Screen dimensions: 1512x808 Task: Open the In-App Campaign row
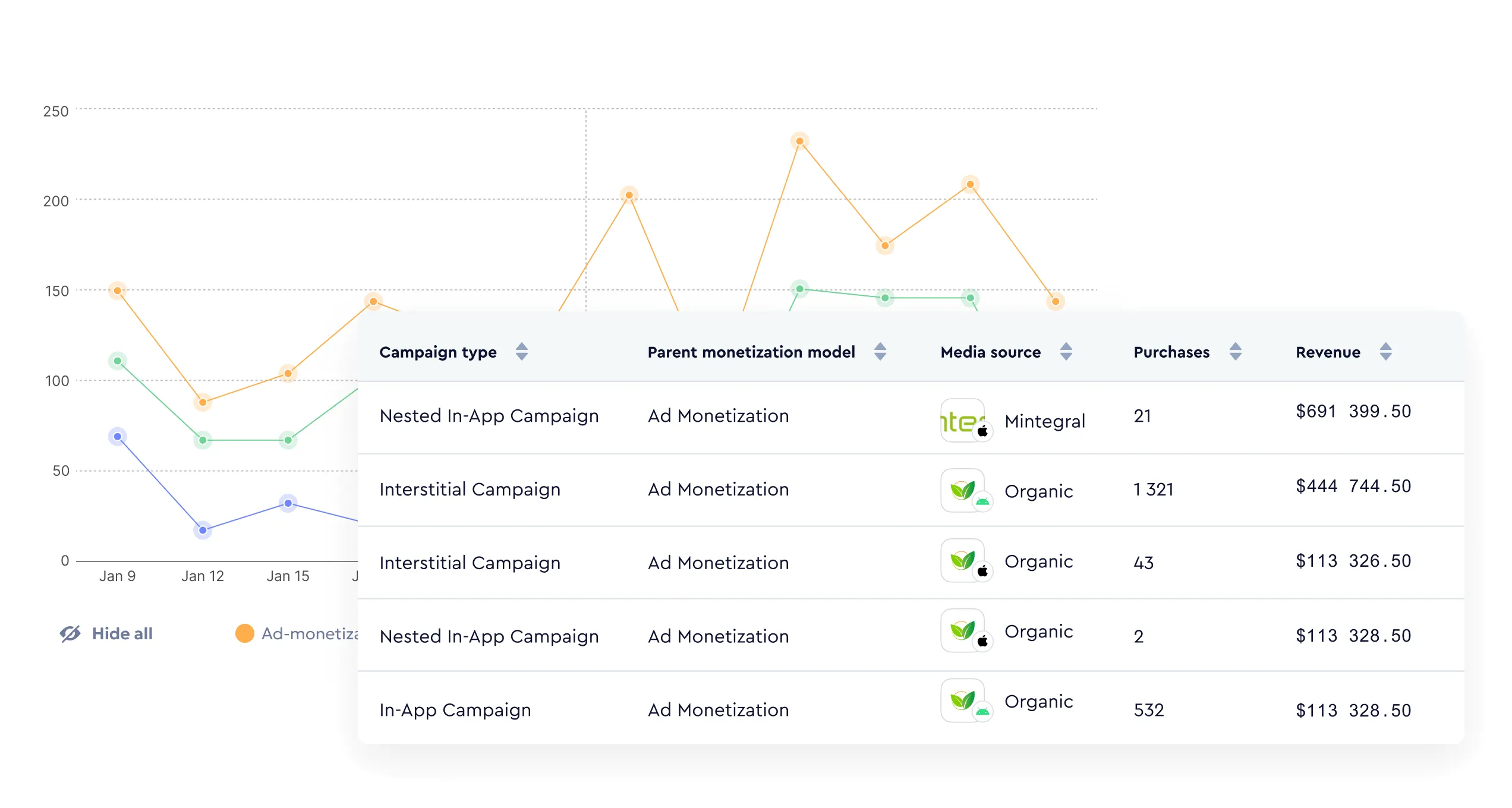pos(455,710)
